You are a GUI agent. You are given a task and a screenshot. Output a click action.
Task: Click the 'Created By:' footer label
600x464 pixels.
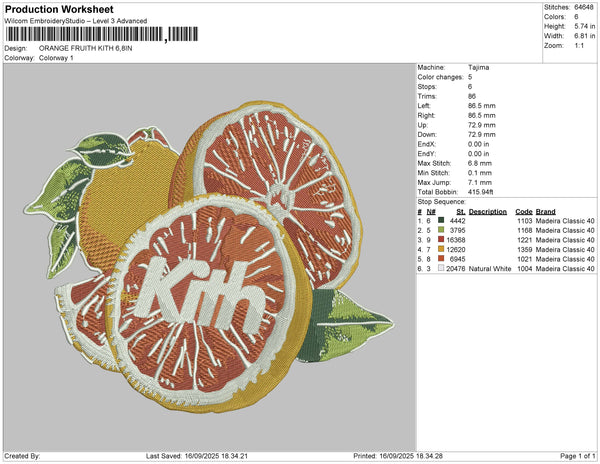22,456
